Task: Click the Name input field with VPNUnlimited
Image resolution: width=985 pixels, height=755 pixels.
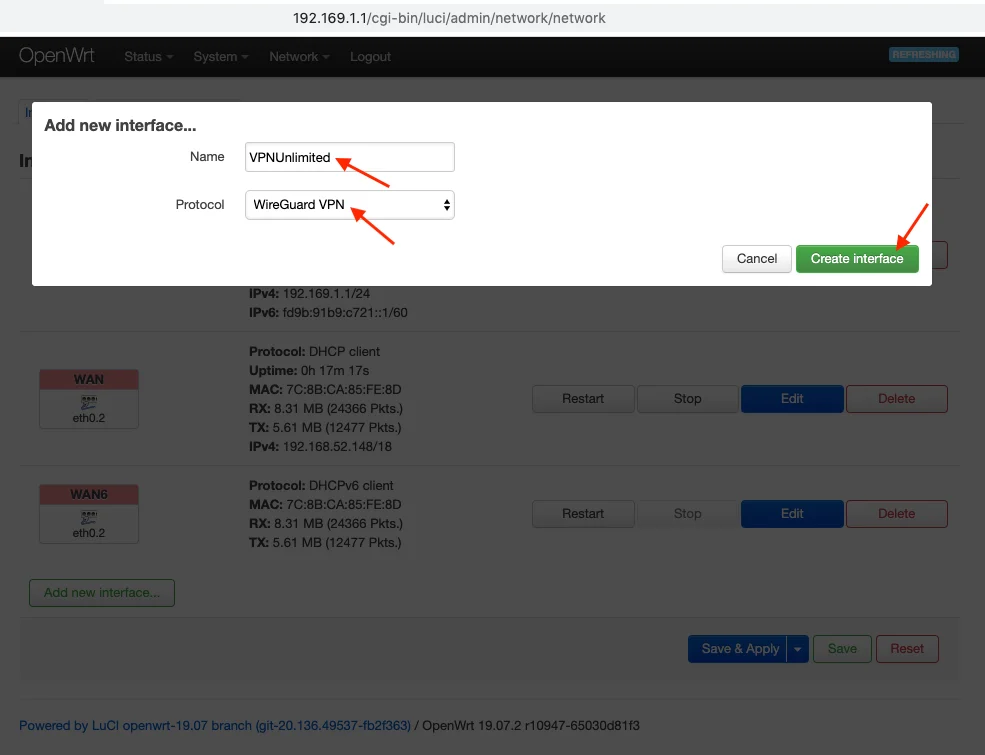Action: [350, 157]
